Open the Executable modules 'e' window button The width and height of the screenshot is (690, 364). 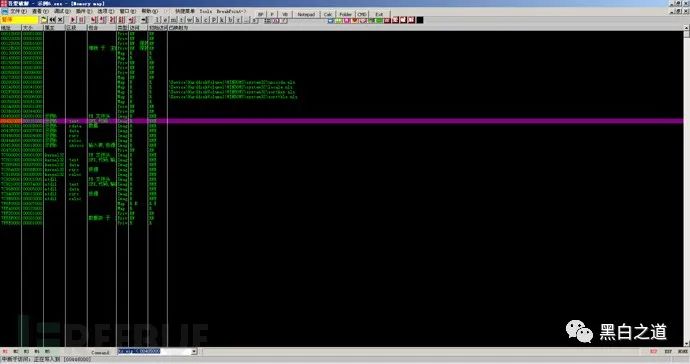click(x=165, y=20)
